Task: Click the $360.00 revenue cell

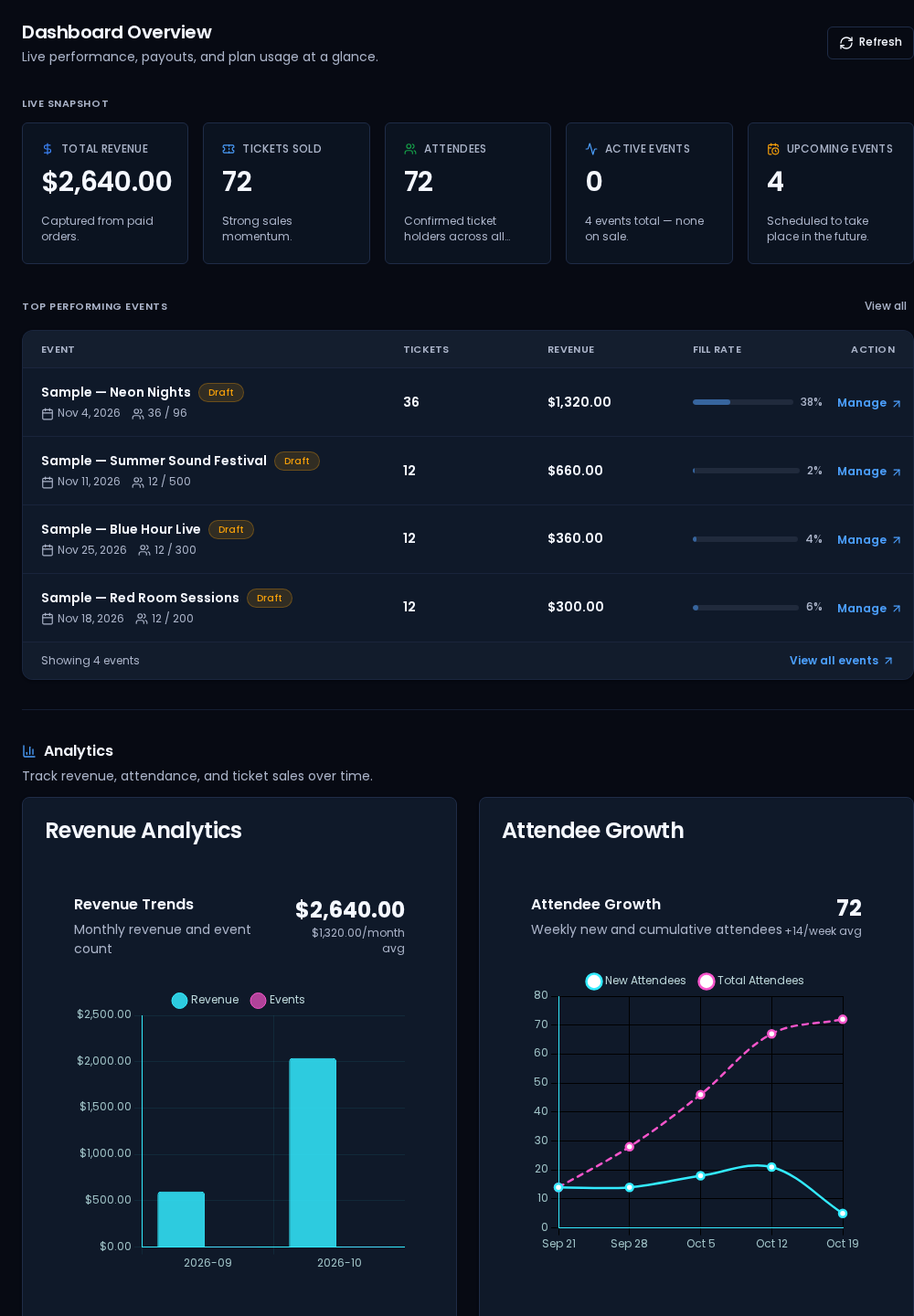Action: pos(575,538)
